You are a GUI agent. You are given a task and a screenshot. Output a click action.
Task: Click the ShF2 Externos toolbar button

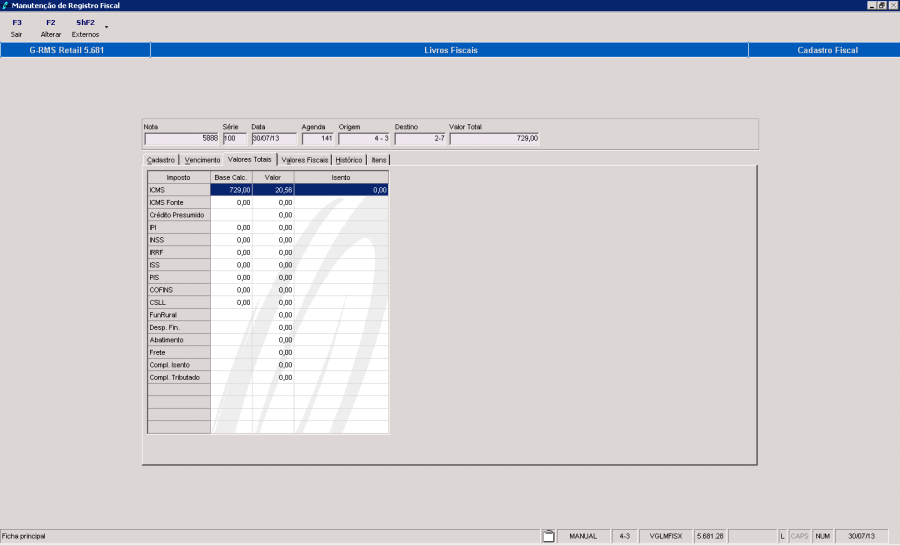[86, 28]
